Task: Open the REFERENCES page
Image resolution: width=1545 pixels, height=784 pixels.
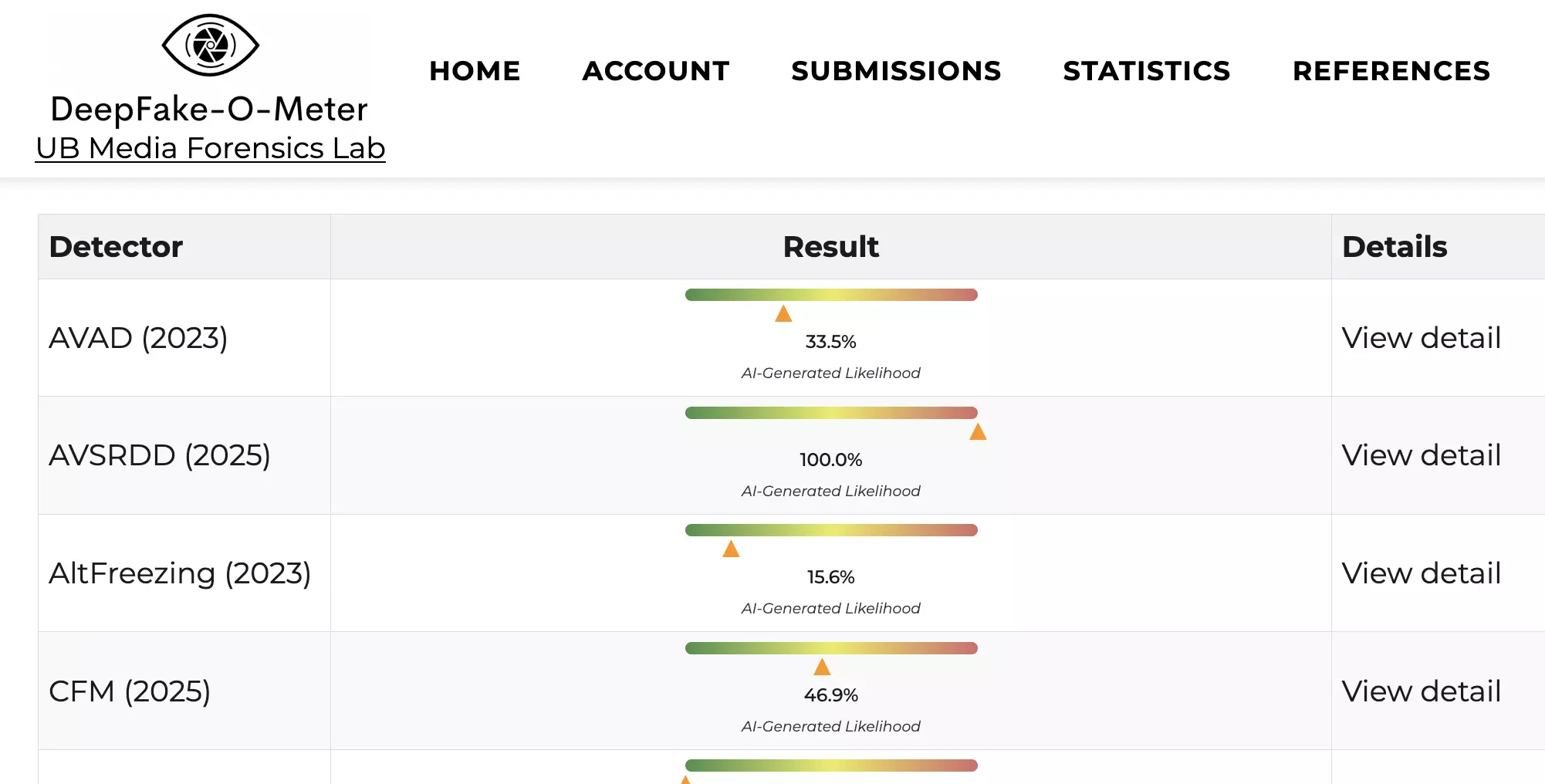Action: tap(1391, 71)
